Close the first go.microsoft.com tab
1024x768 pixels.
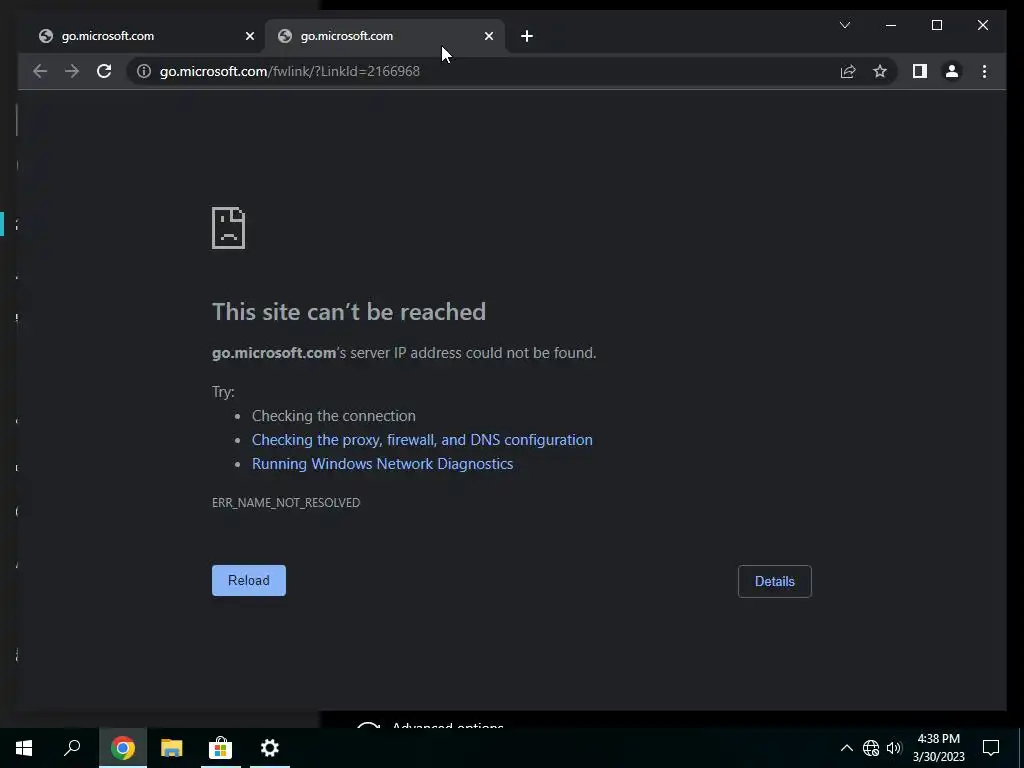click(x=249, y=37)
